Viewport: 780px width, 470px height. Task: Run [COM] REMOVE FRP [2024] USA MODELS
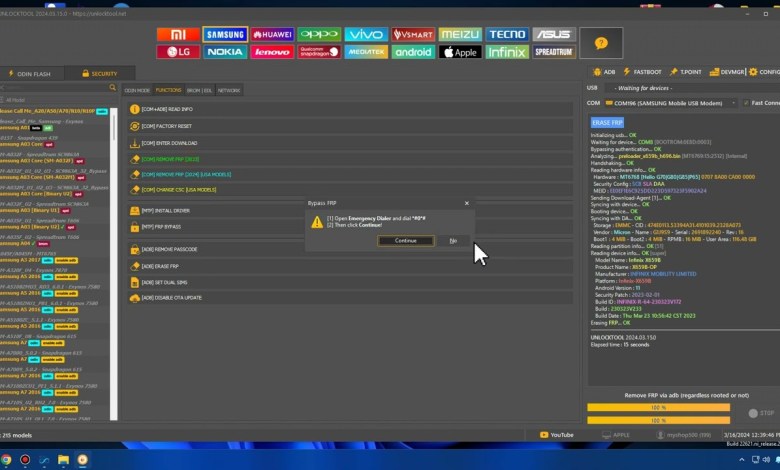tap(350, 175)
